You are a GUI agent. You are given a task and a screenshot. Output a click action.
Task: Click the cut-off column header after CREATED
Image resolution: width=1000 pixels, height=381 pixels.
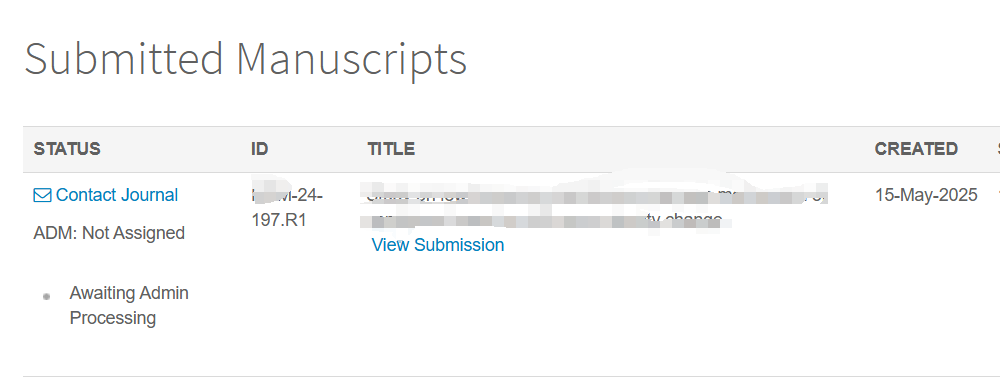997,149
